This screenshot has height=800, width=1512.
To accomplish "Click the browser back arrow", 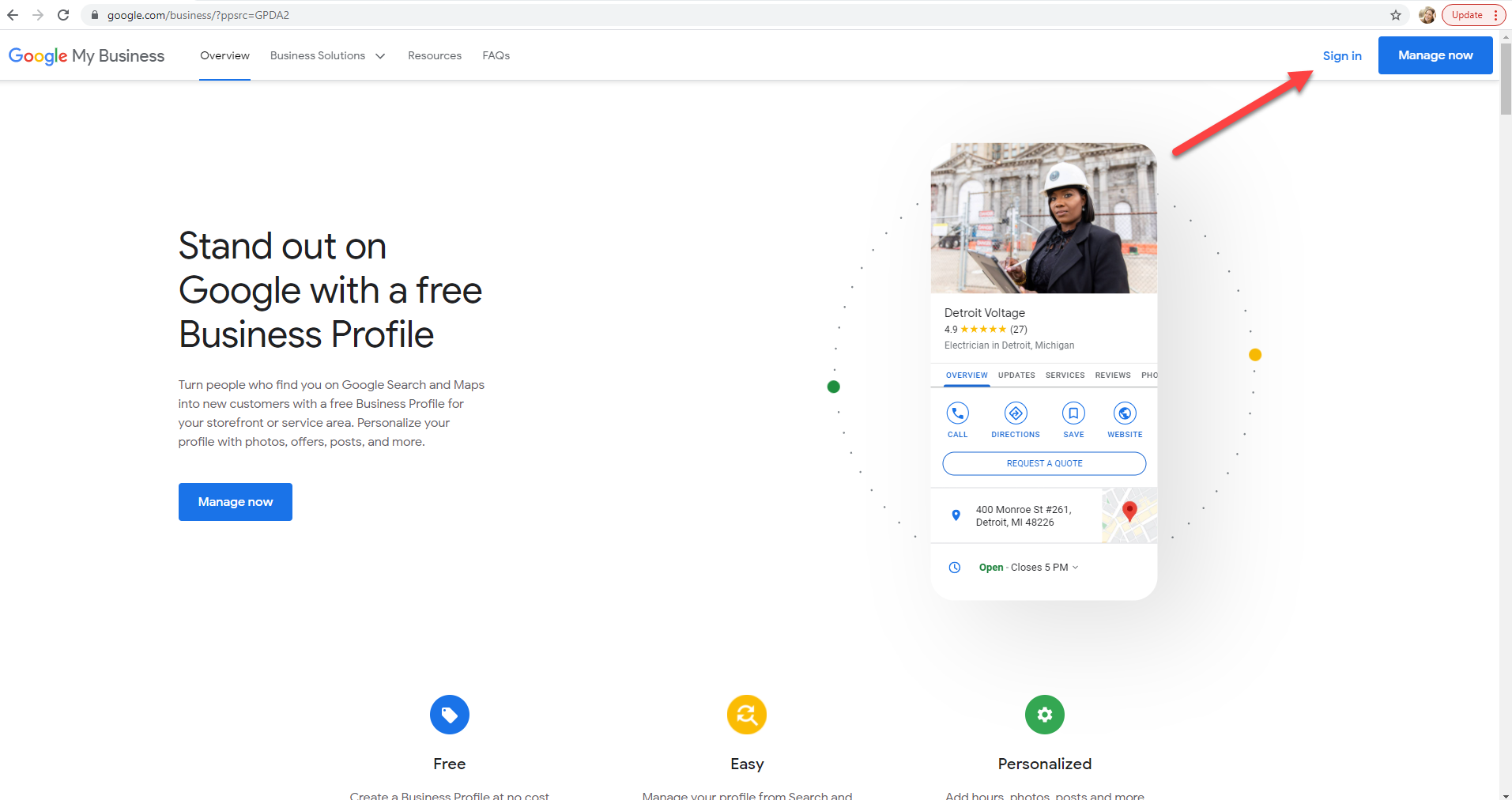I will coord(13,15).
